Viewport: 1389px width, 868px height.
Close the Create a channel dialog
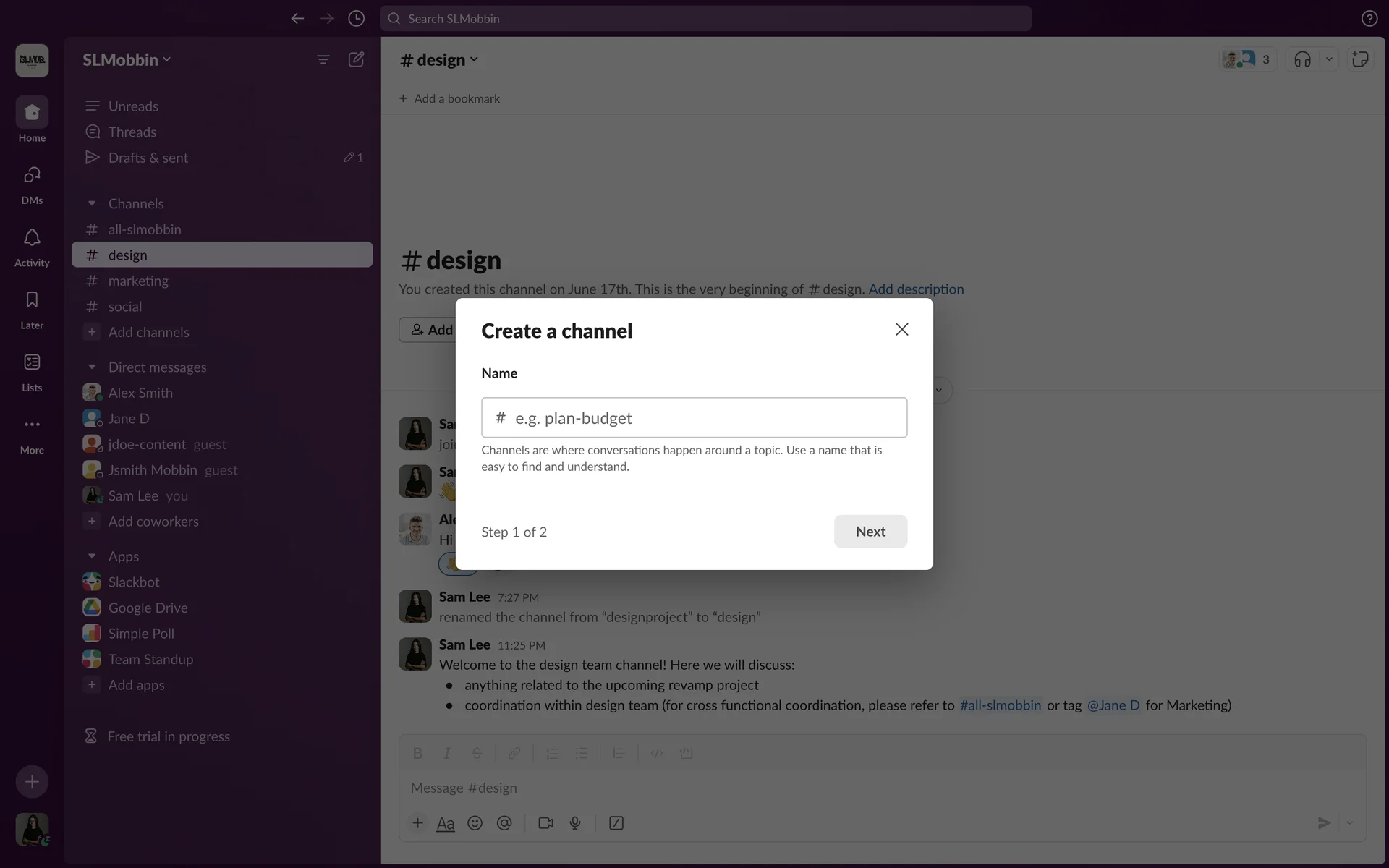pyautogui.click(x=901, y=329)
